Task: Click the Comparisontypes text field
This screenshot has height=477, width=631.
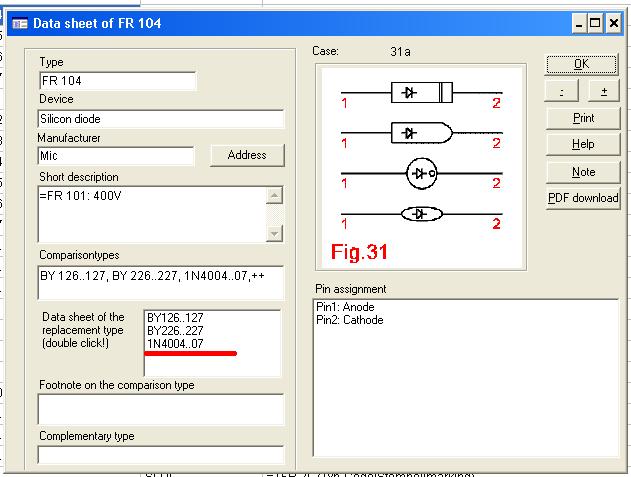Action: click(x=160, y=282)
